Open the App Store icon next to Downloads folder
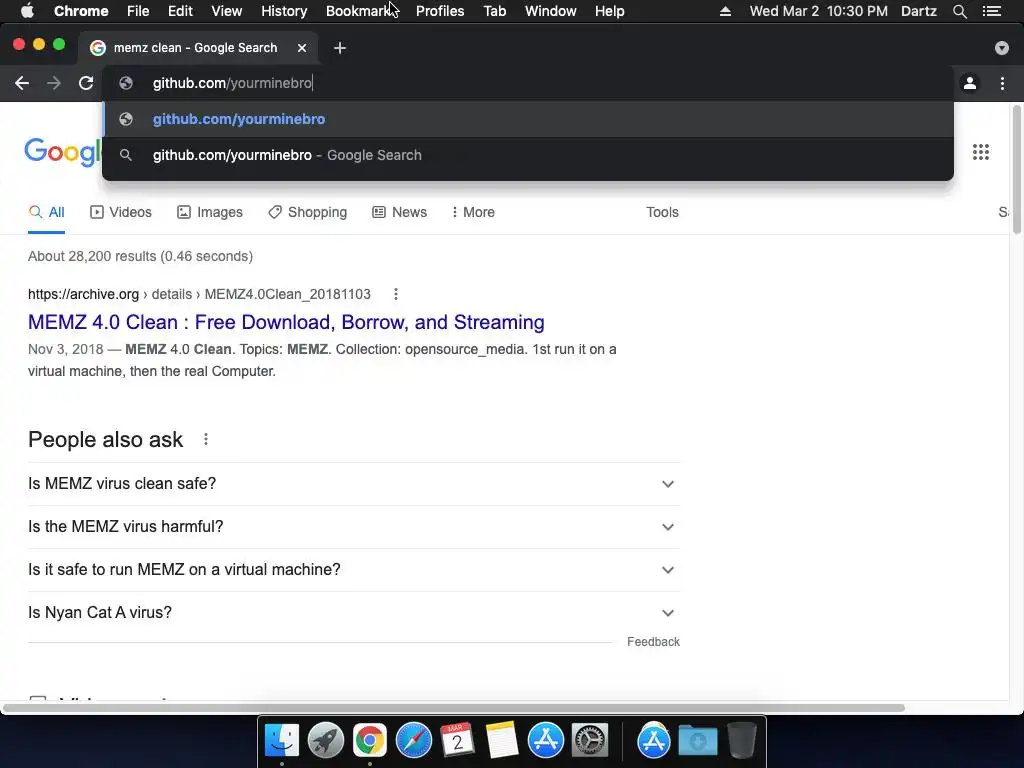The image size is (1024, 768). (x=654, y=741)
